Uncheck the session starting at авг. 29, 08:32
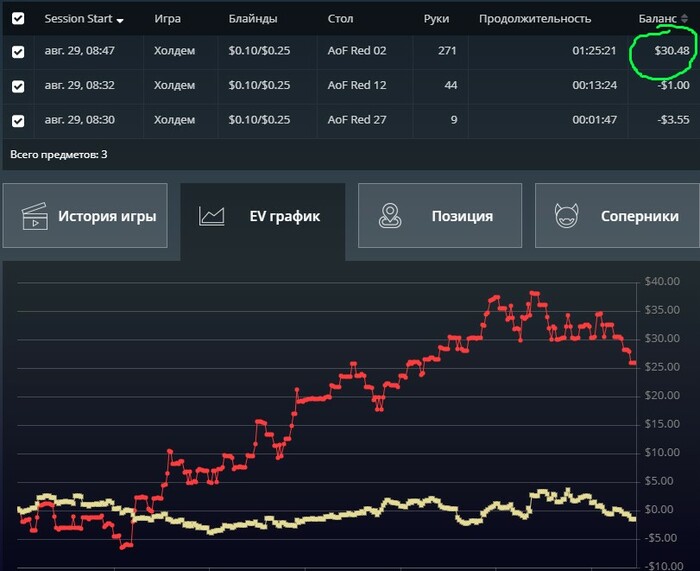The image size is (700, 571). click(18, 86)
